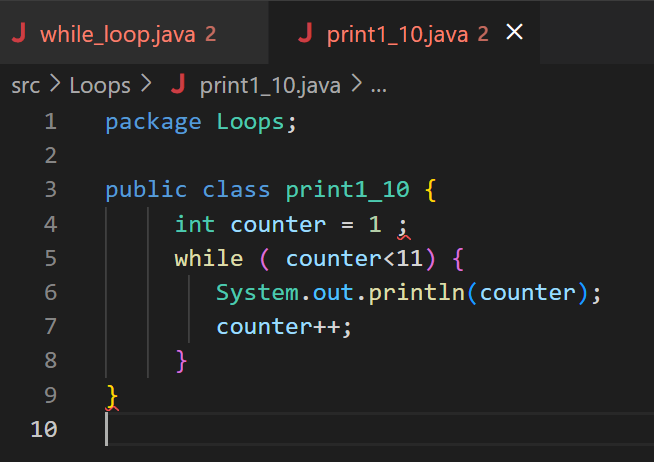This screenshot has height=462, width=654.
Task: Switch to the while_loop.java tab
Action: pyautogui.click(x=133, y=33)
